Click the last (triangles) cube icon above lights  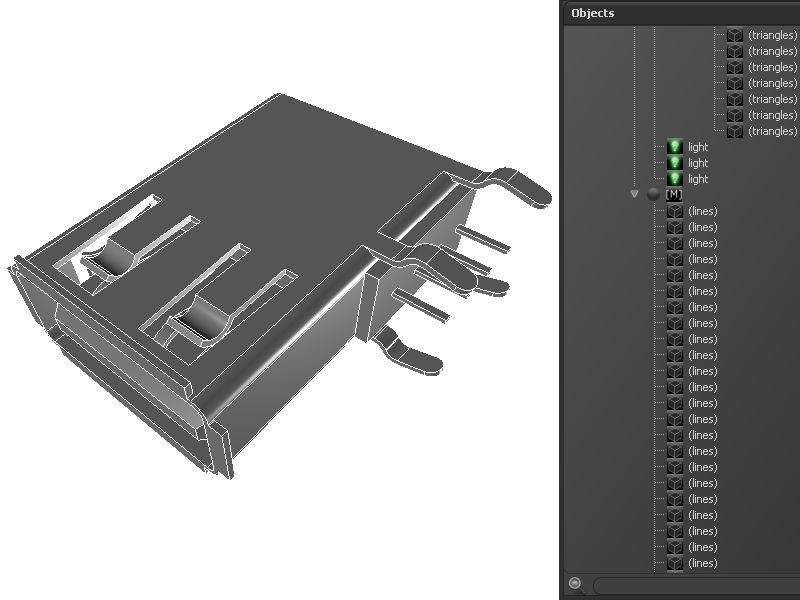735,131
